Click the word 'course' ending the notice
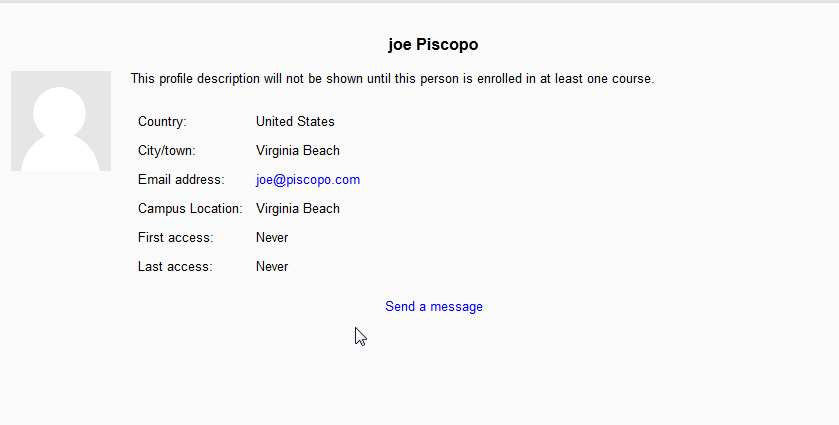The width and height of the screenshot is (839, 425). point(631,79)
